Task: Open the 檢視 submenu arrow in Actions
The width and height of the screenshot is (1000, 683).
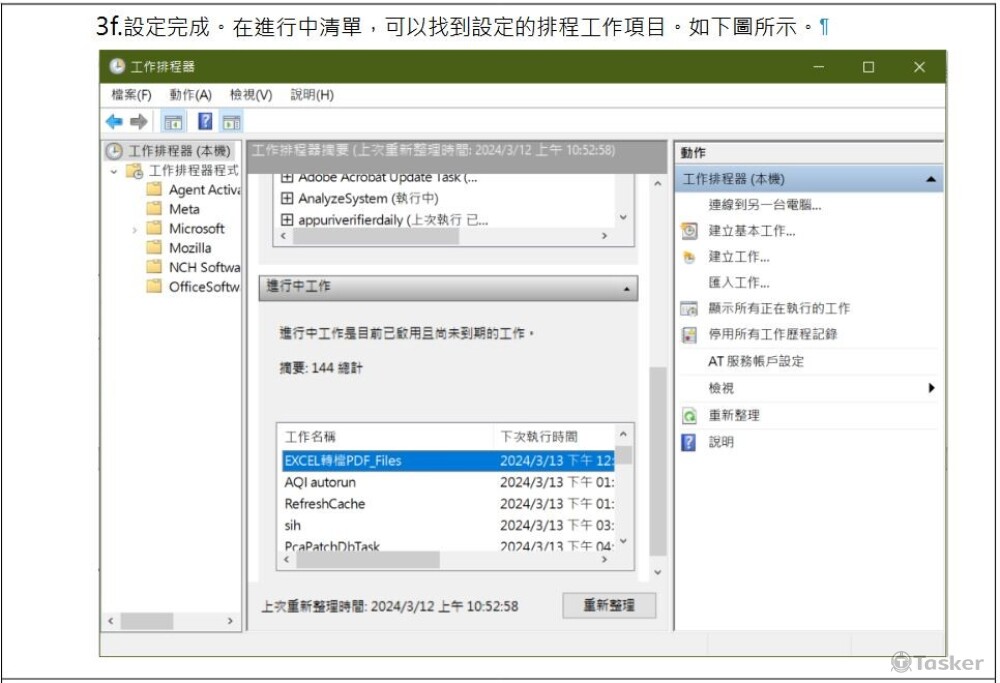Action: (931, 386)
